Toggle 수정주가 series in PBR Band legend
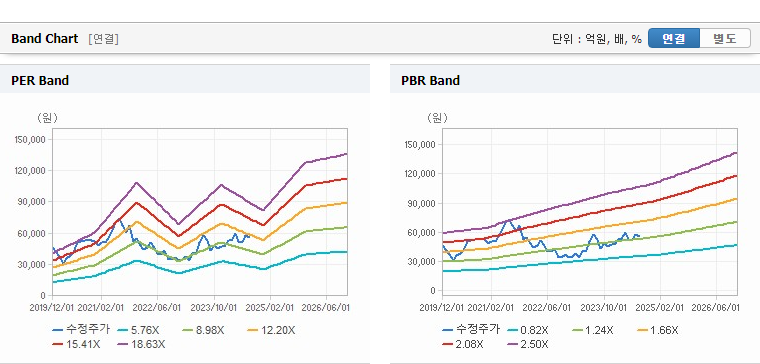Viewport: 760px width, 364px height. (471, 330)
